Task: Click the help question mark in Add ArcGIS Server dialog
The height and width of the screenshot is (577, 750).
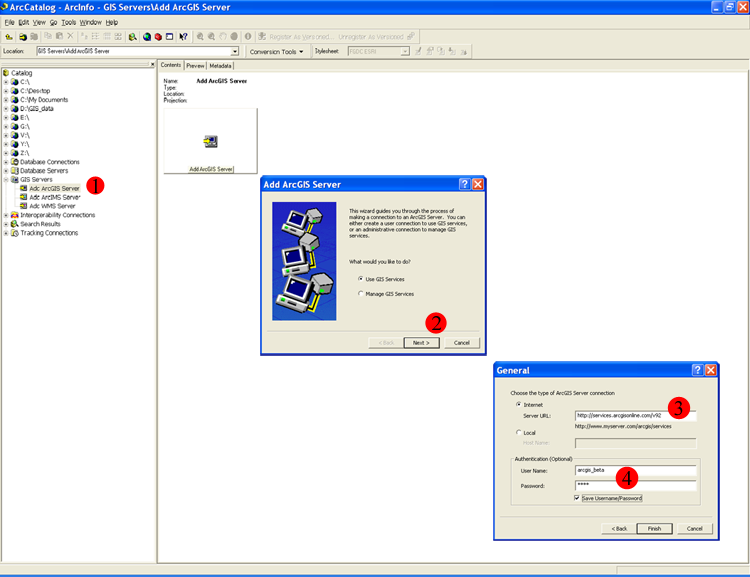Action: click(464, 184)
